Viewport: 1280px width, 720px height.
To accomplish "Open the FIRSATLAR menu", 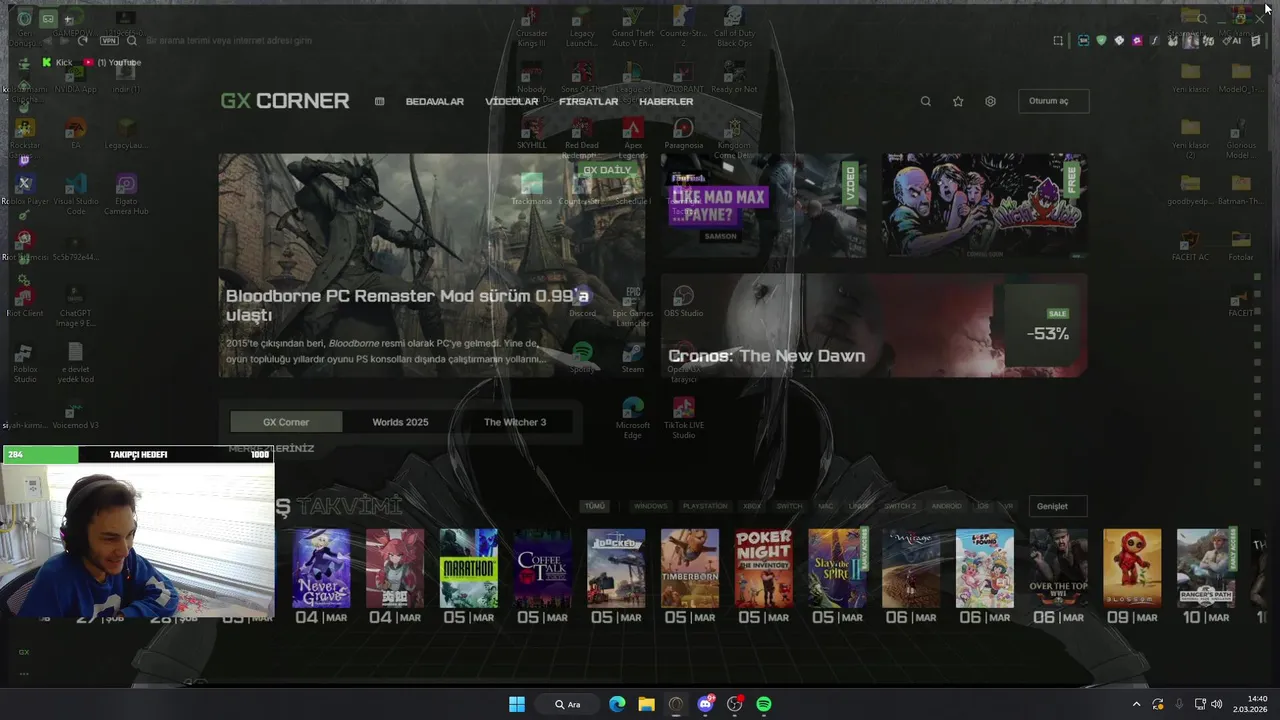I will 589,101.
